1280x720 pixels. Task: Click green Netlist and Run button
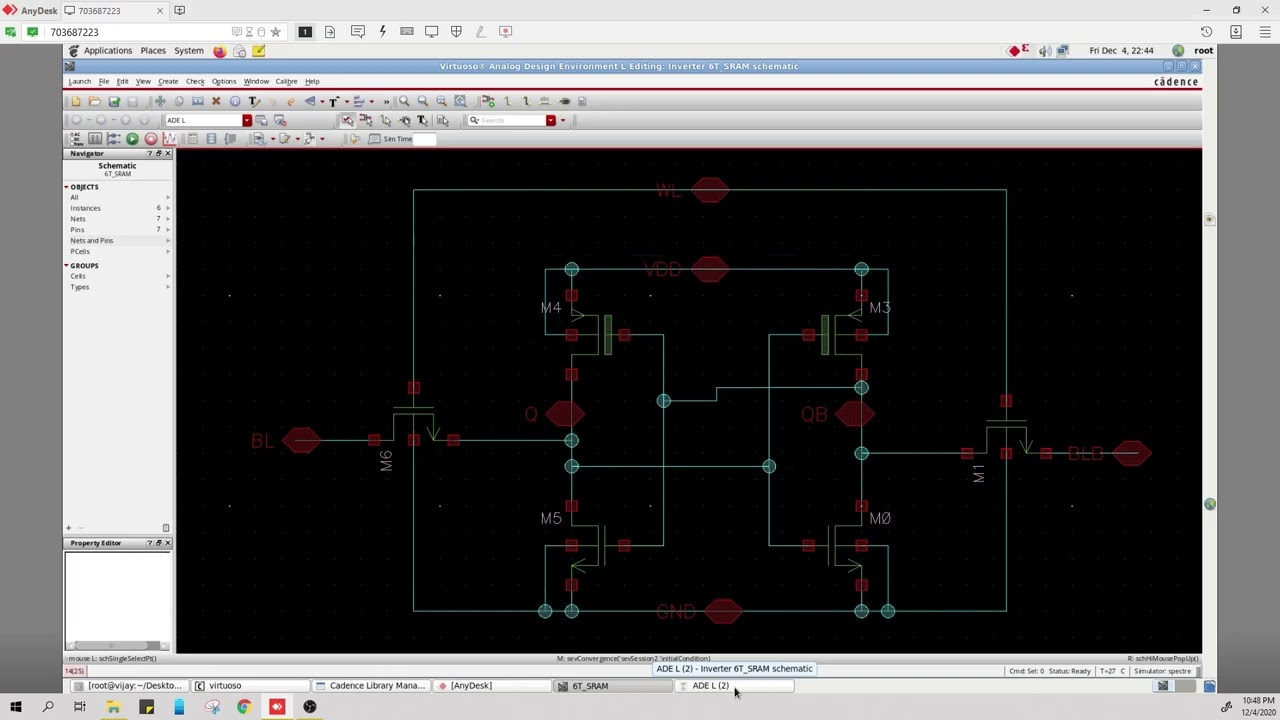tap(132, 139)
